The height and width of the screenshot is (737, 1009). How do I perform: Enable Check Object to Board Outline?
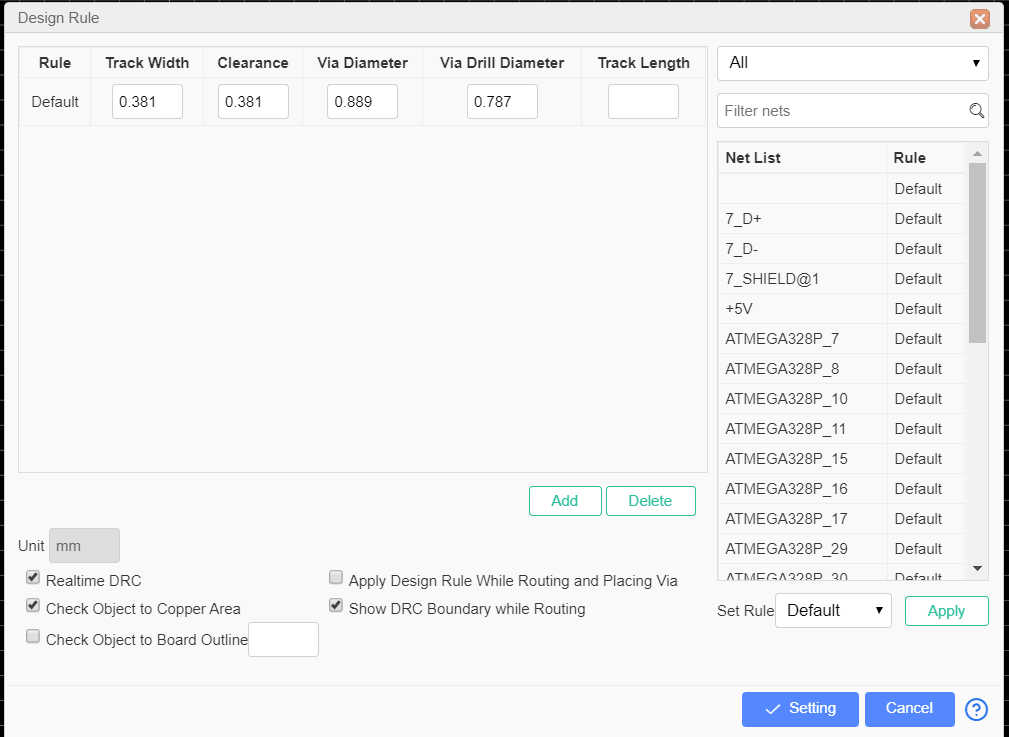(33, 637)
